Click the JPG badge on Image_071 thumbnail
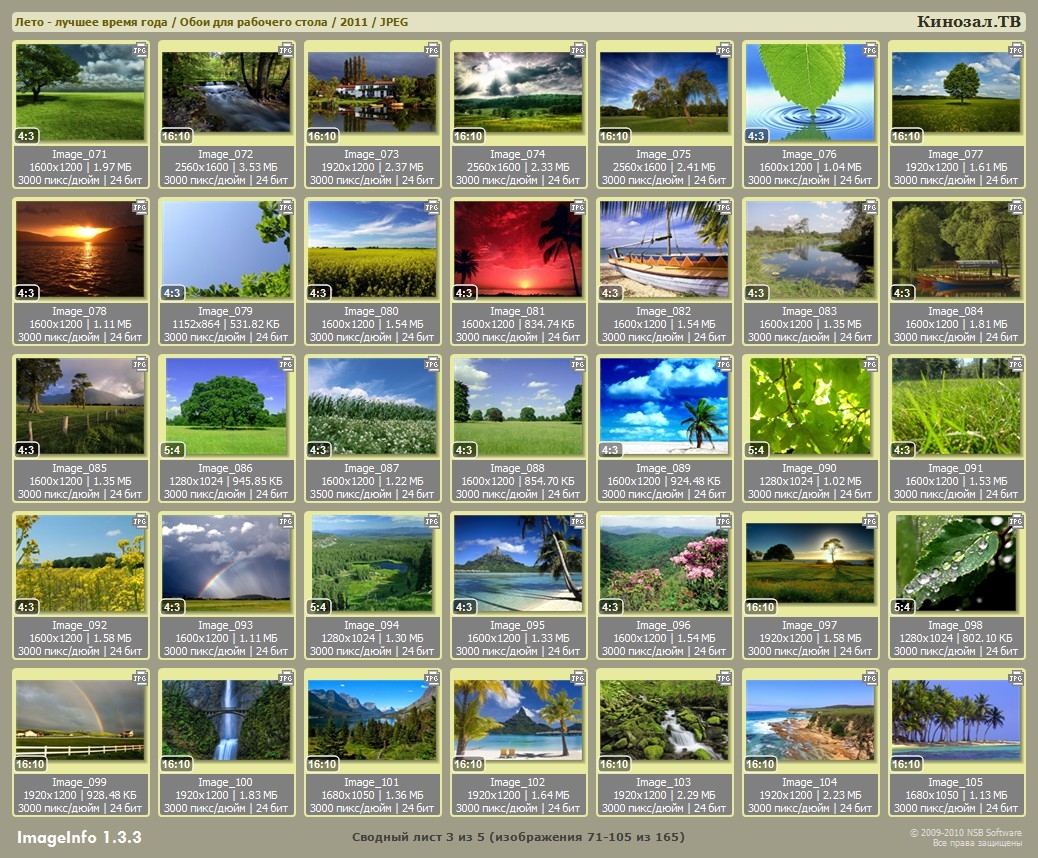This screenshot has width=1038, height=858. coord(140,50)
